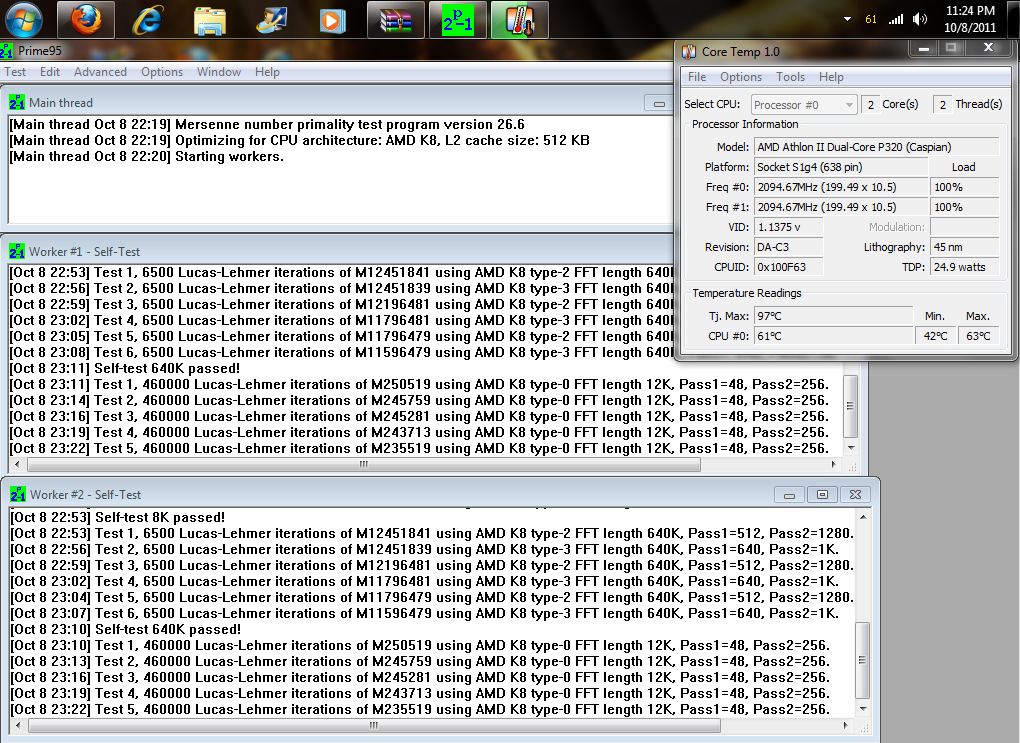Open Core Temp Options menu
The image size is (1020, 743).
741,77
